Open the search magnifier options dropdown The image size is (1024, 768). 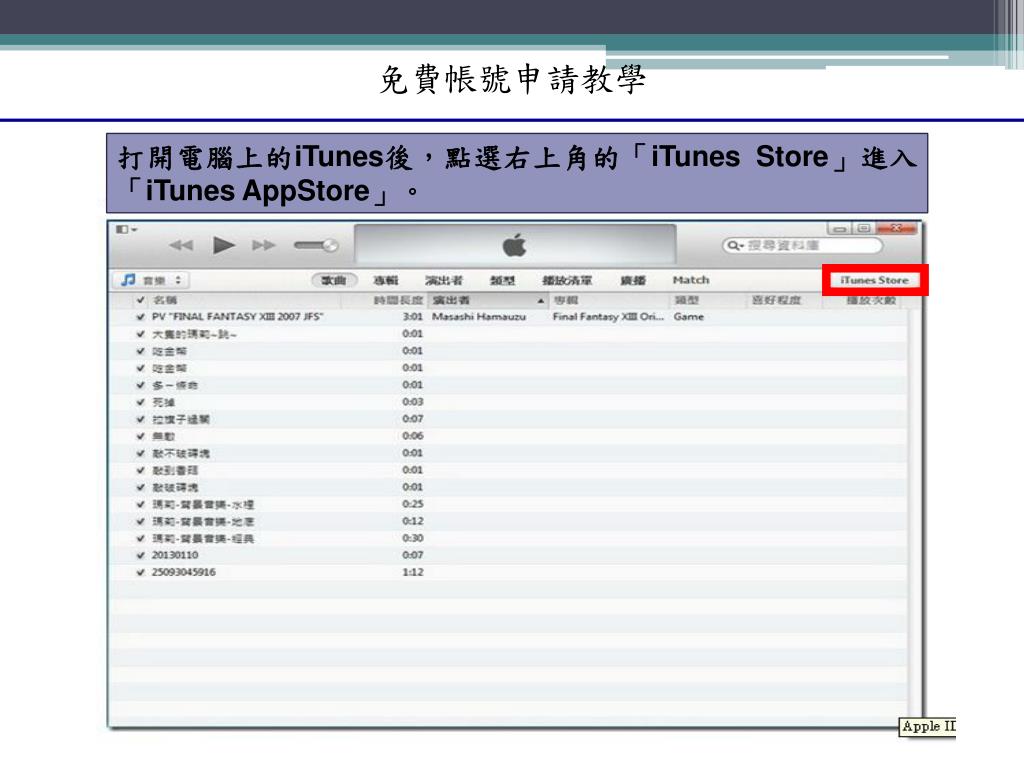pyautogui.click(x=736, y=246)
